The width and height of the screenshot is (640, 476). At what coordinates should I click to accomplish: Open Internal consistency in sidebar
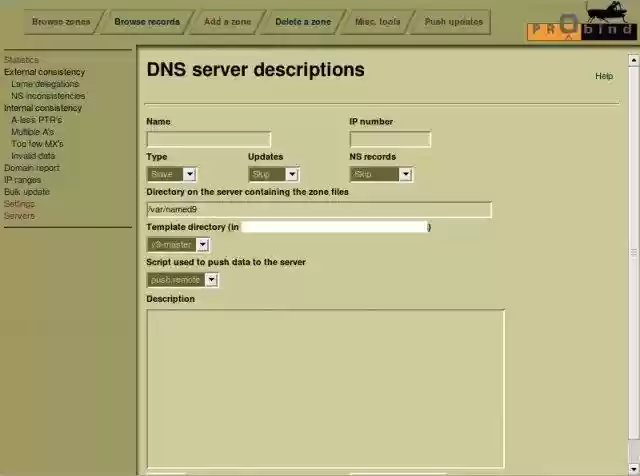click(43, 108)
